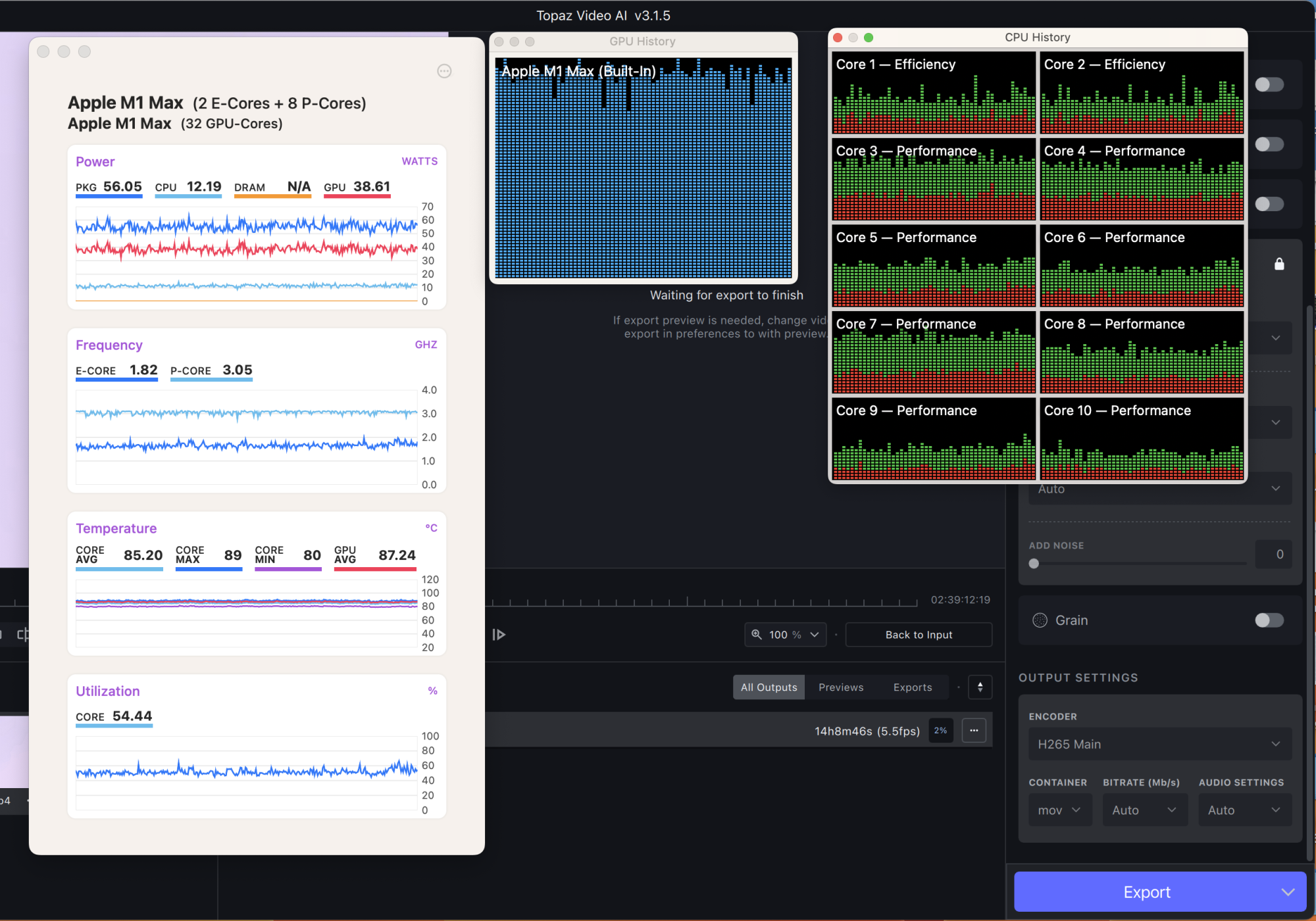Open the H265 Main encoder dropdown

1159,744
